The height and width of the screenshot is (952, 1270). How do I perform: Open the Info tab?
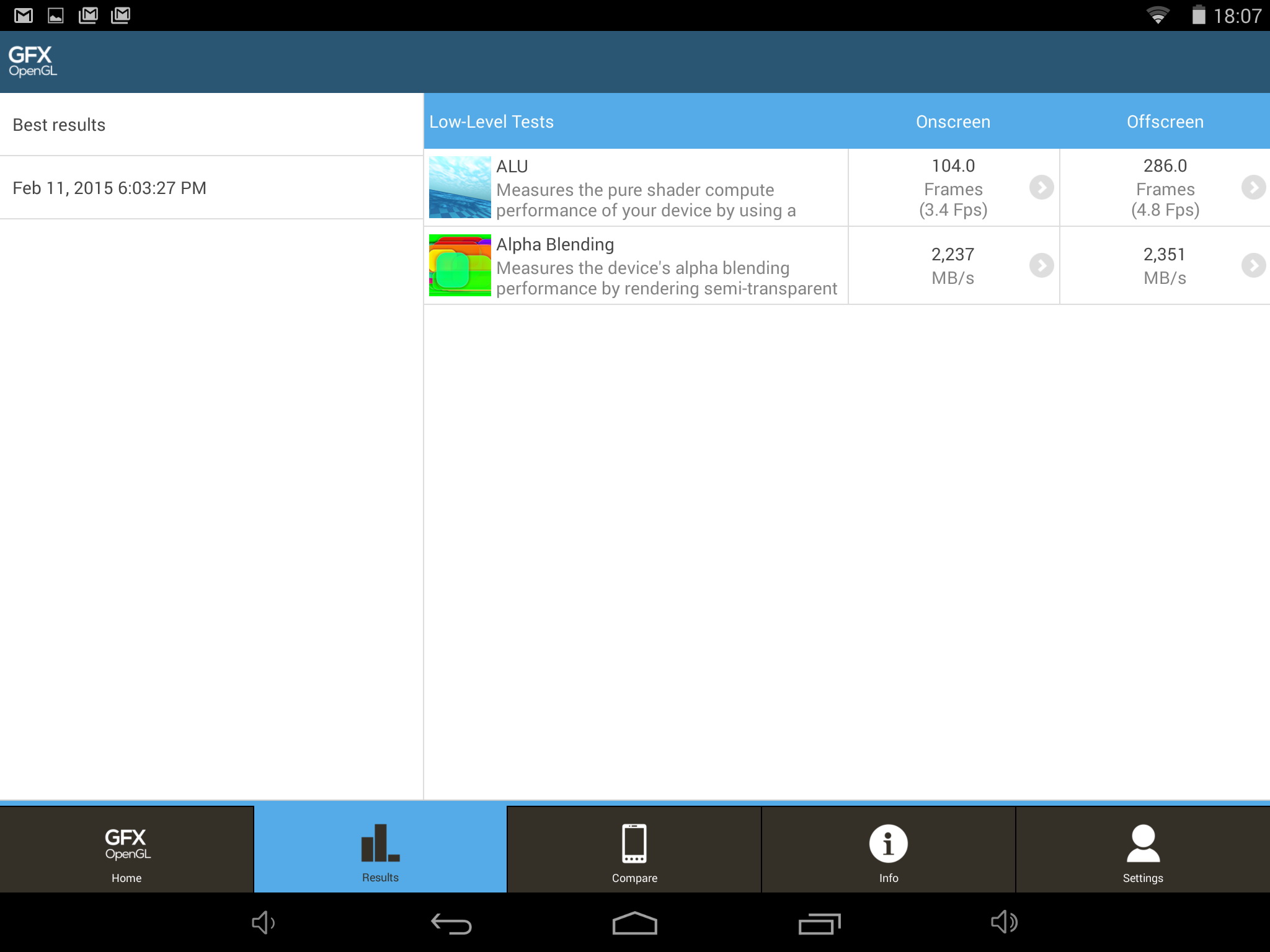pos(889,849)
